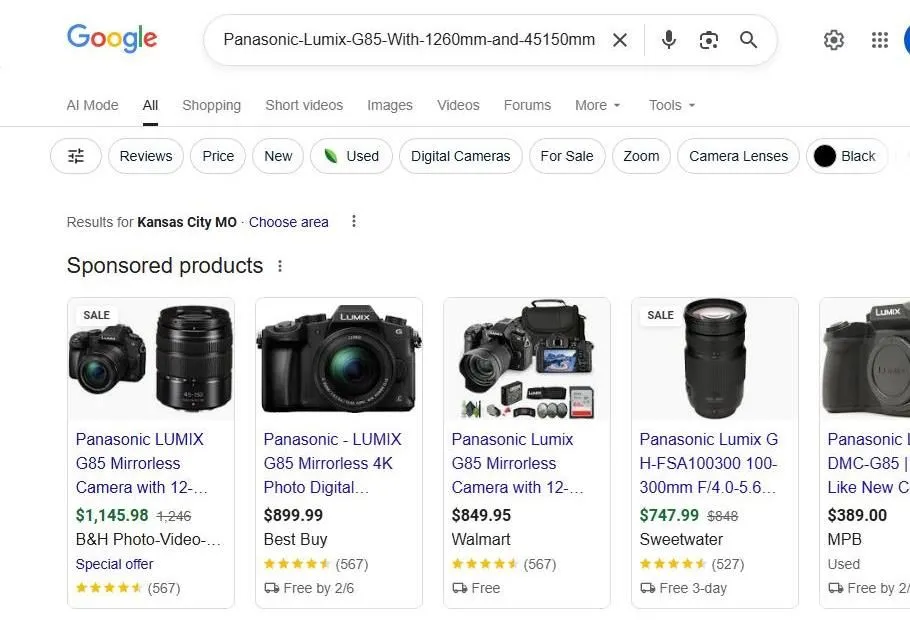Open the More search categories dropdown
Screen dimensions: 910x620
point(597,105)
